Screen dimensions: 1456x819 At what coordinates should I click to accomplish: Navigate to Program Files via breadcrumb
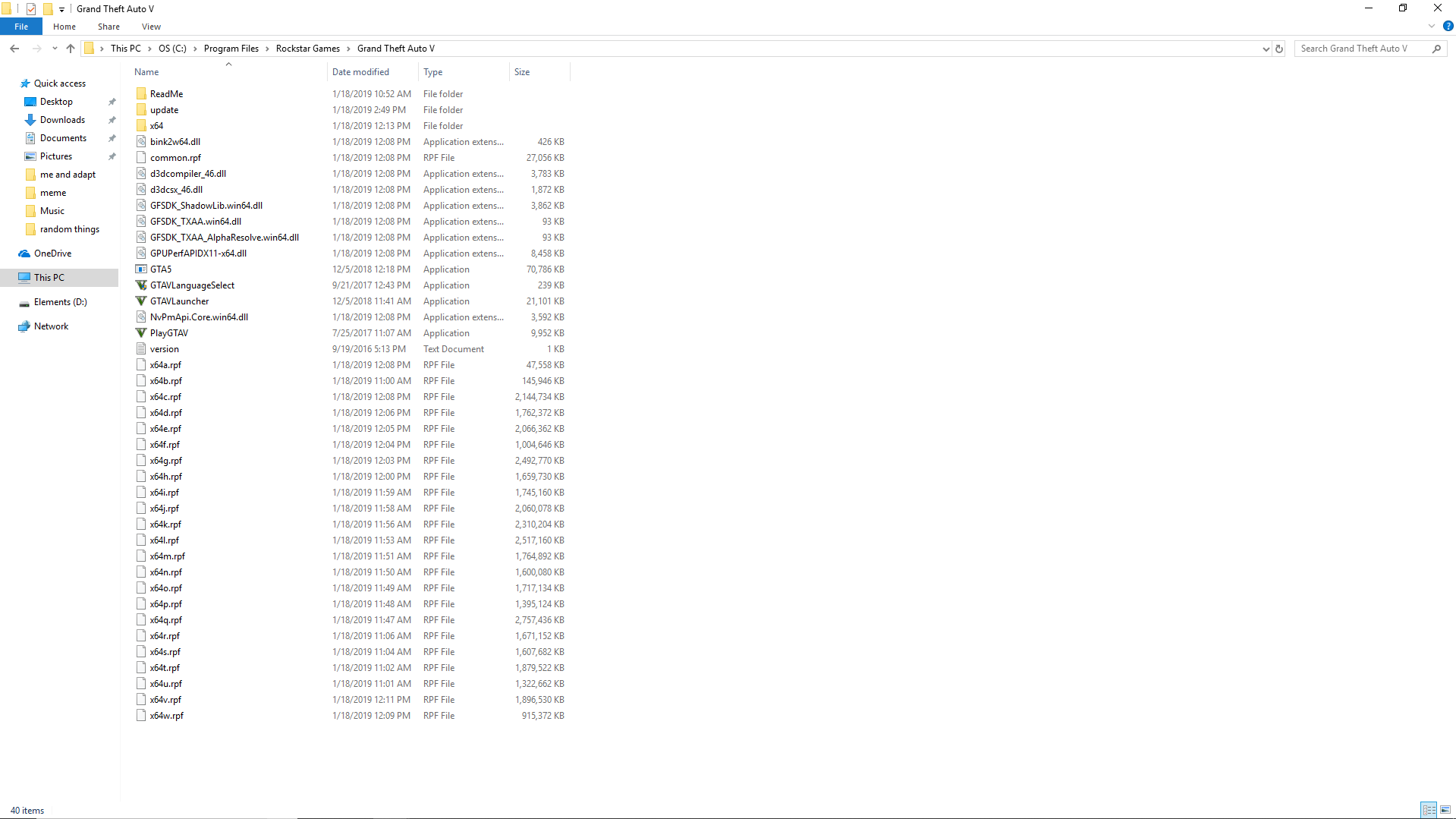(x=231, y=48)
